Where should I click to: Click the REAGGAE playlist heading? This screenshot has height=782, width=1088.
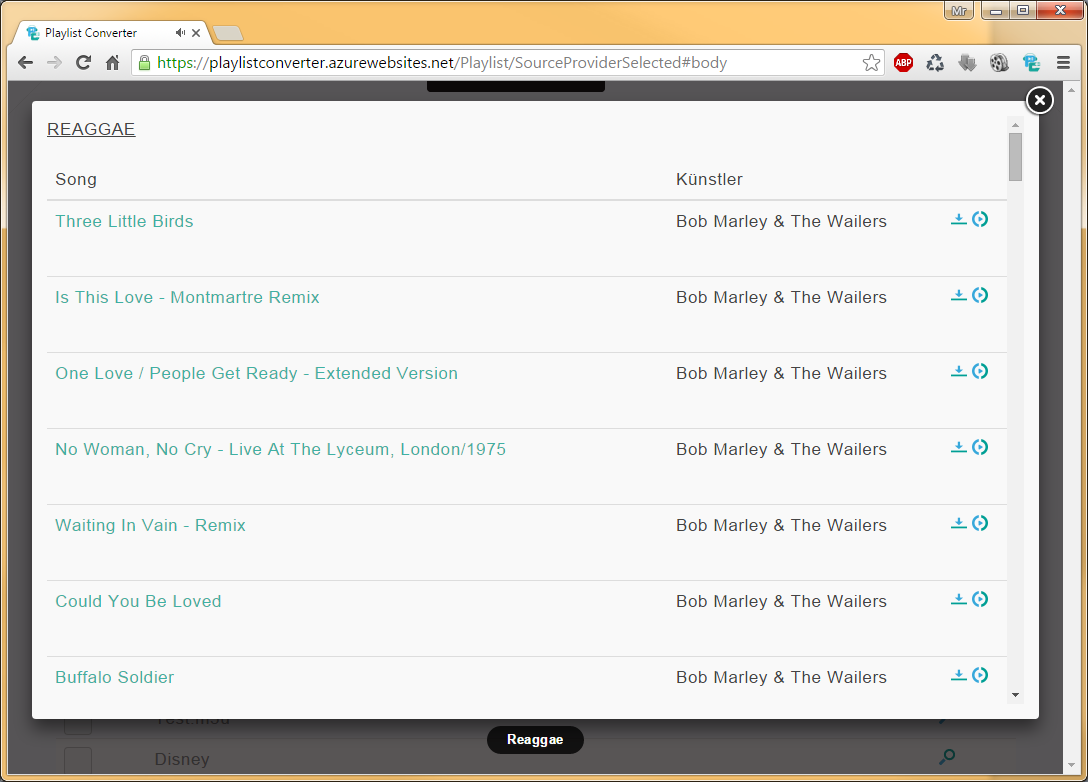[x=91, y=129]
